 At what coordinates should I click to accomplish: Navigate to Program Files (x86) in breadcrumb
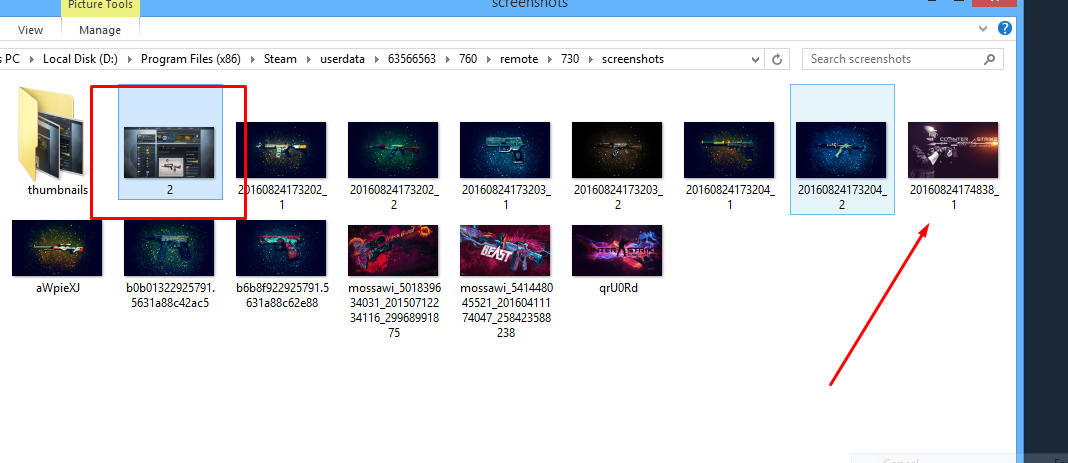(191, 59)
